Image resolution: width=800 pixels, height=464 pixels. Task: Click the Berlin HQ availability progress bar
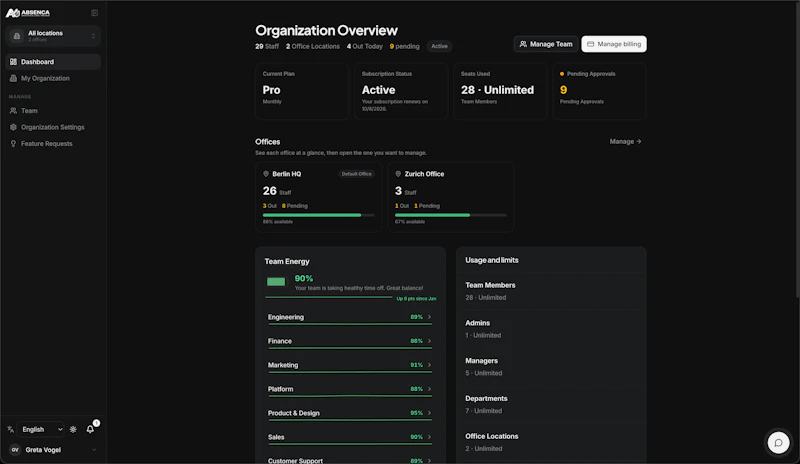[x=318, y=215]
